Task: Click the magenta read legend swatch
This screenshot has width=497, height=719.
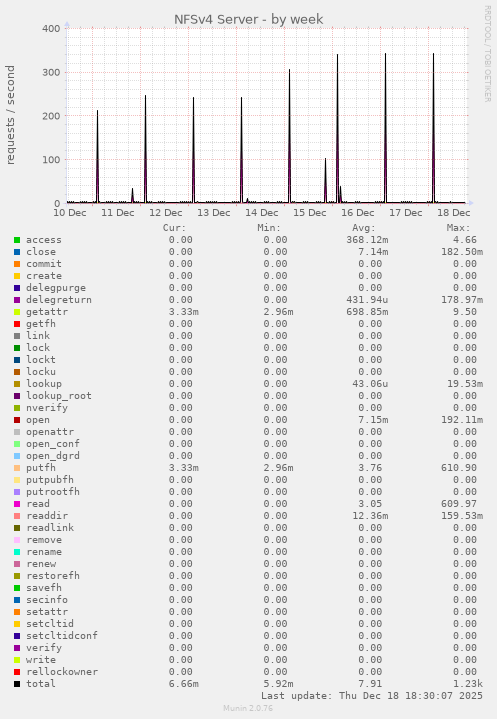Action: point(17,504)
